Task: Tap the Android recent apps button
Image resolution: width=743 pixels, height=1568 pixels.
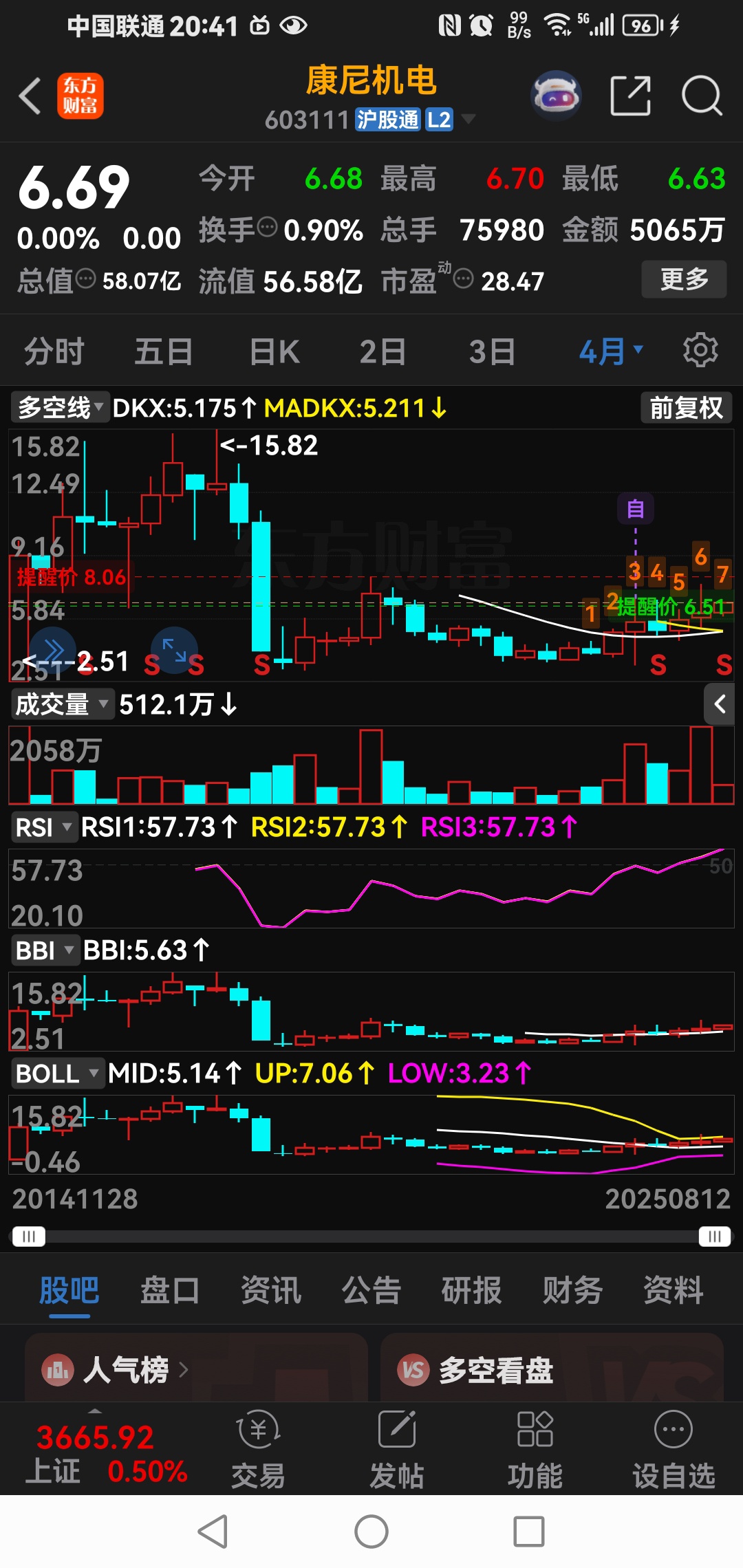Action: [529, 1532]
